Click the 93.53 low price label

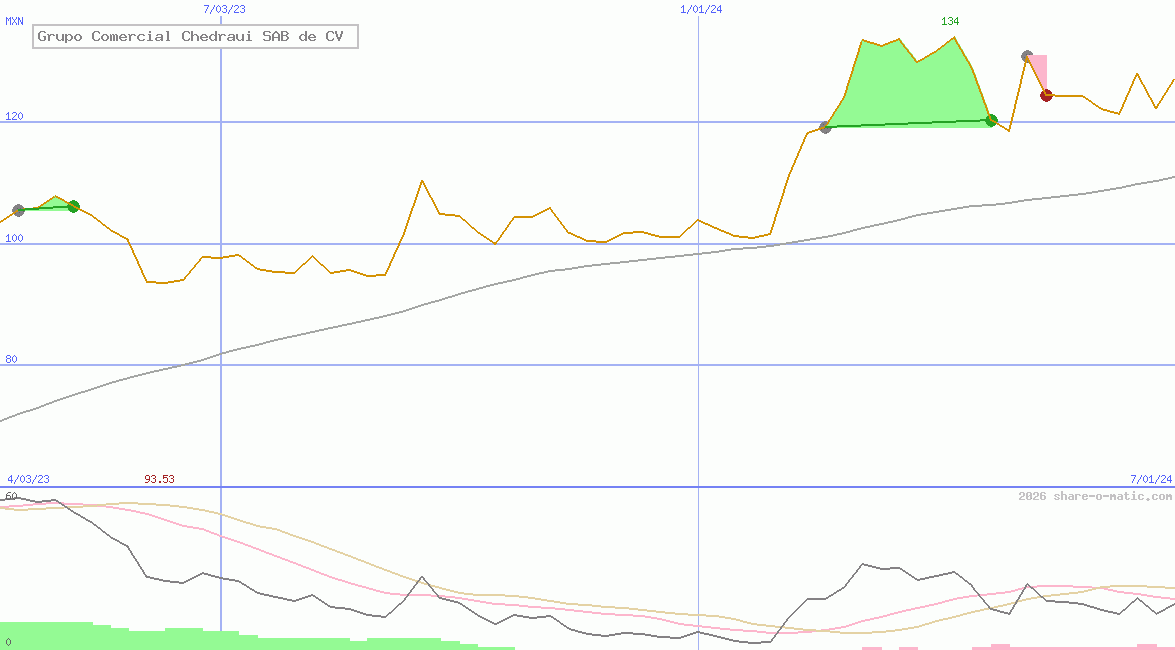coord(159,479)
